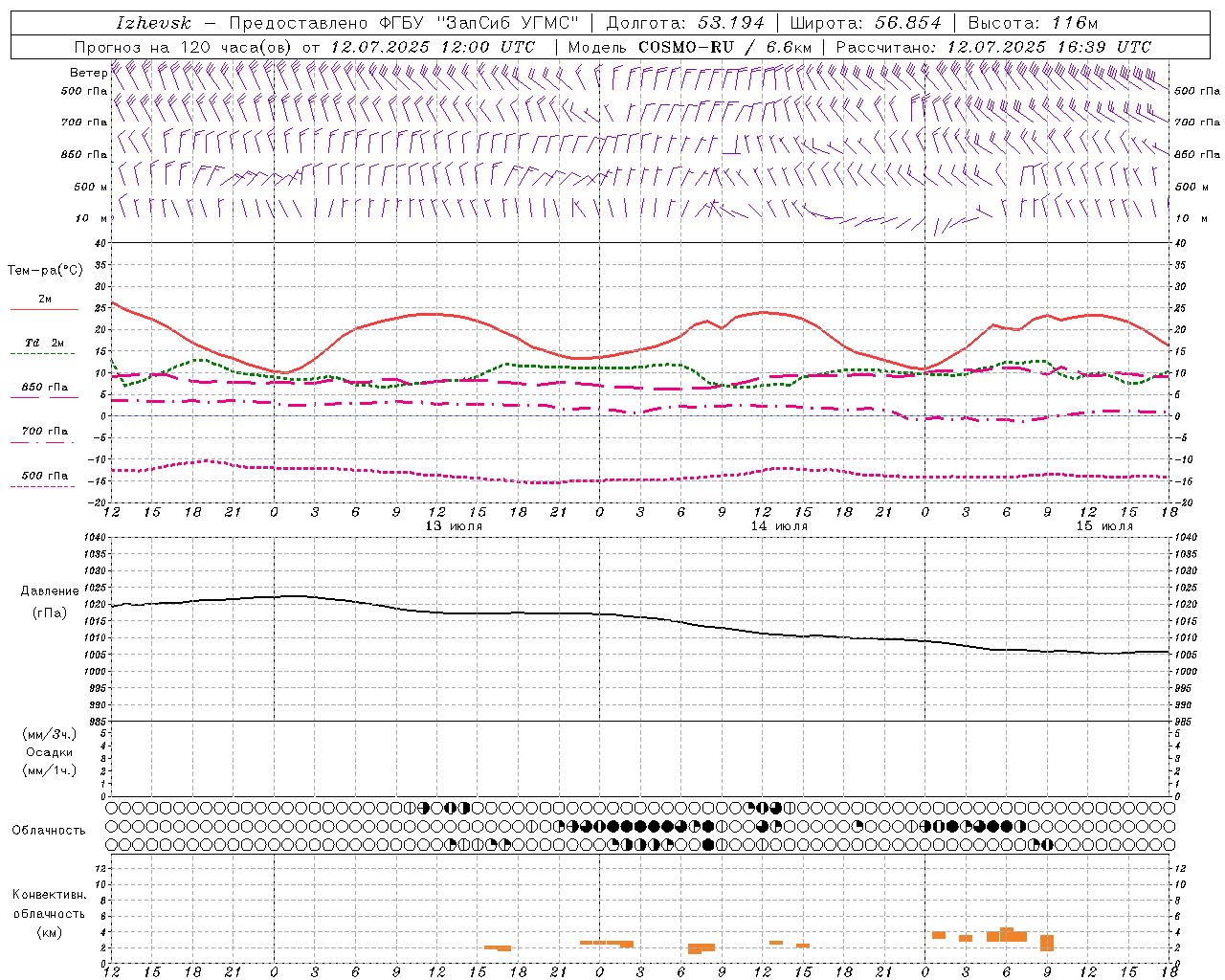Image resolution: width=1225 pixels, height=980 pixels.
Task: Click the 15 июля date label
Action: [x=1104, y=526]
